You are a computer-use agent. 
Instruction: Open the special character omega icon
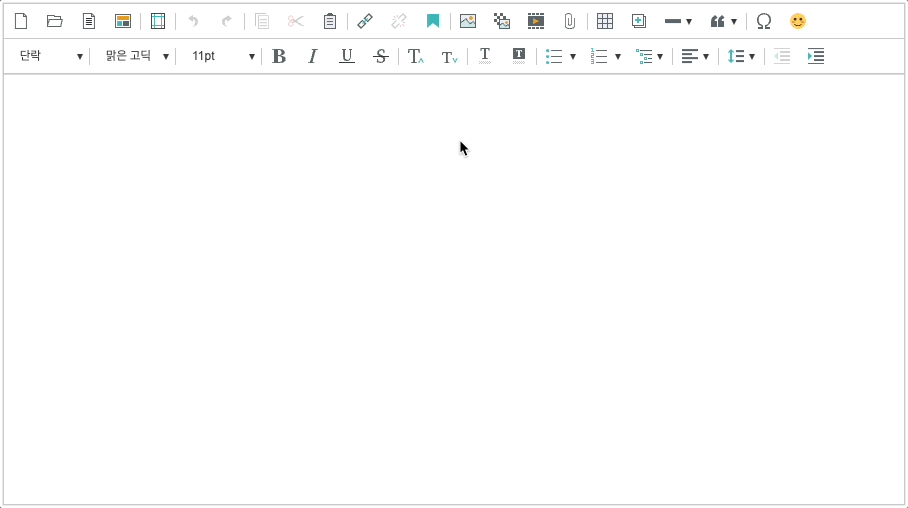click(764, 21)
